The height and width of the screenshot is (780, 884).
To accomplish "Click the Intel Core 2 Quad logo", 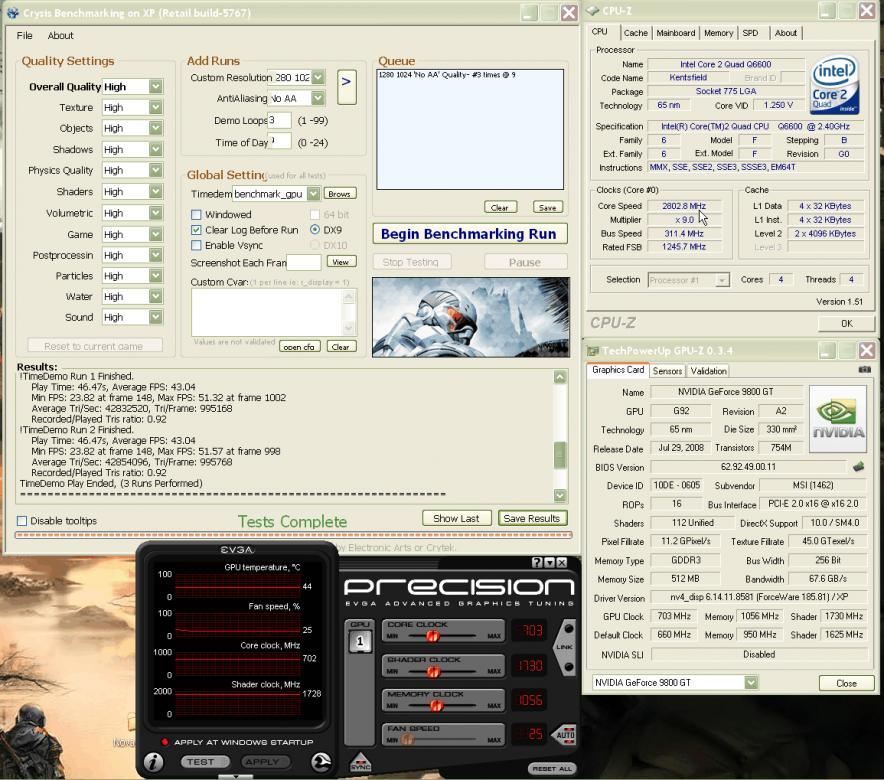I will click(x=834, y=85).
